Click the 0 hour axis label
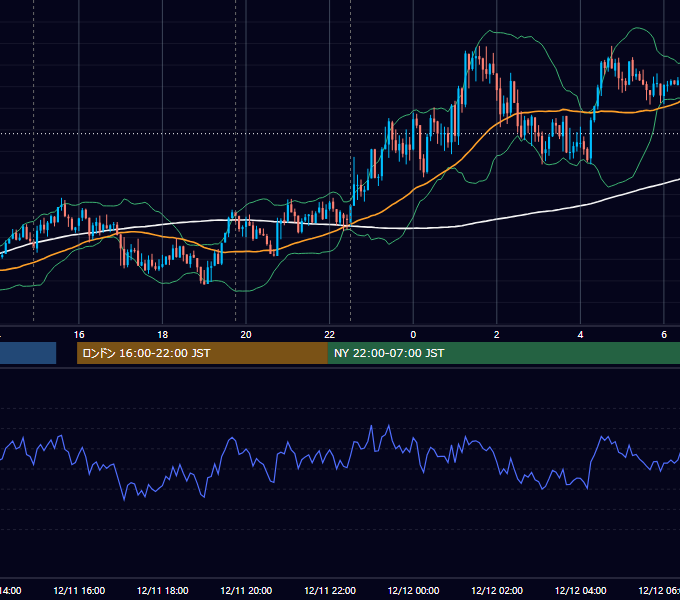 coord(413,335)
